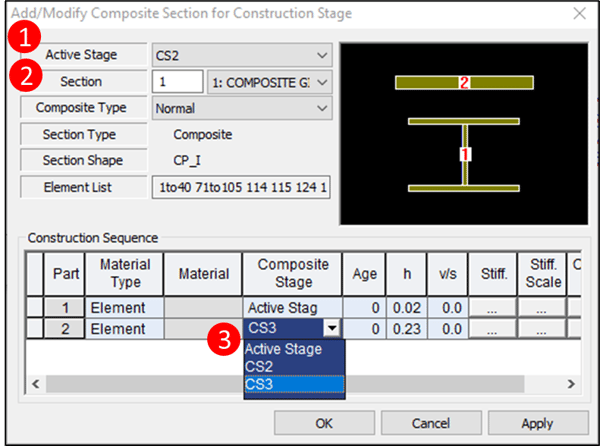Click the h column header
The image size is (600, 446).
[407, 273]
